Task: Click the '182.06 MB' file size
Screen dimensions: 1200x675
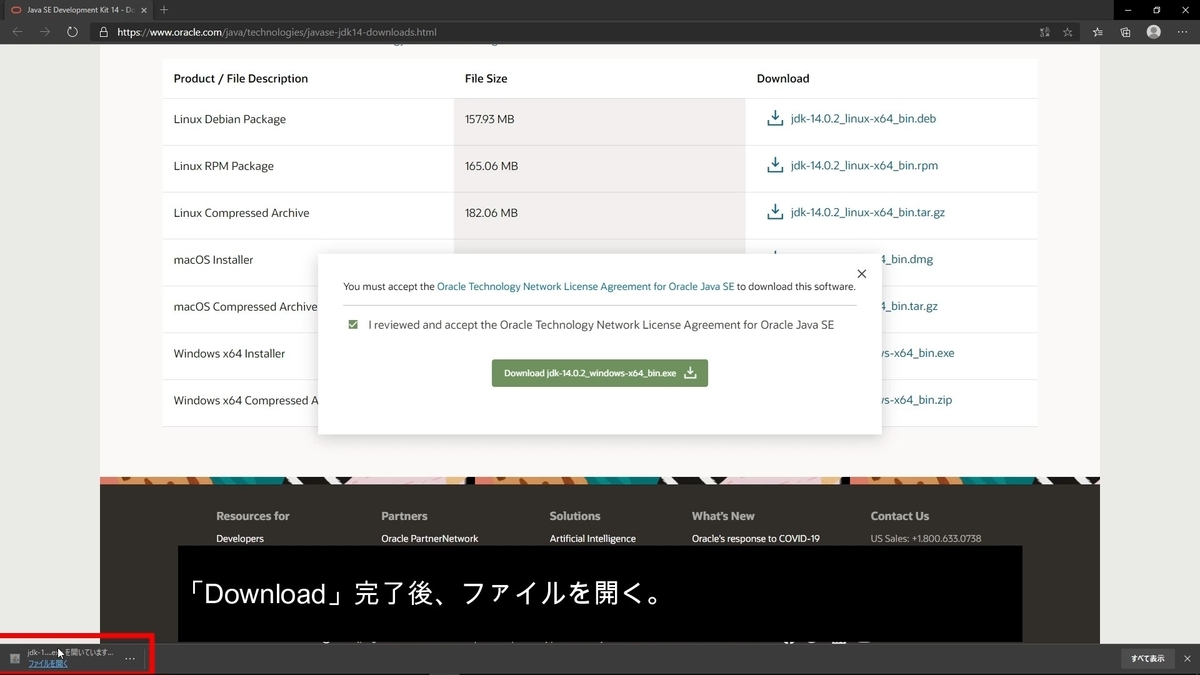Action: point(492,213)
